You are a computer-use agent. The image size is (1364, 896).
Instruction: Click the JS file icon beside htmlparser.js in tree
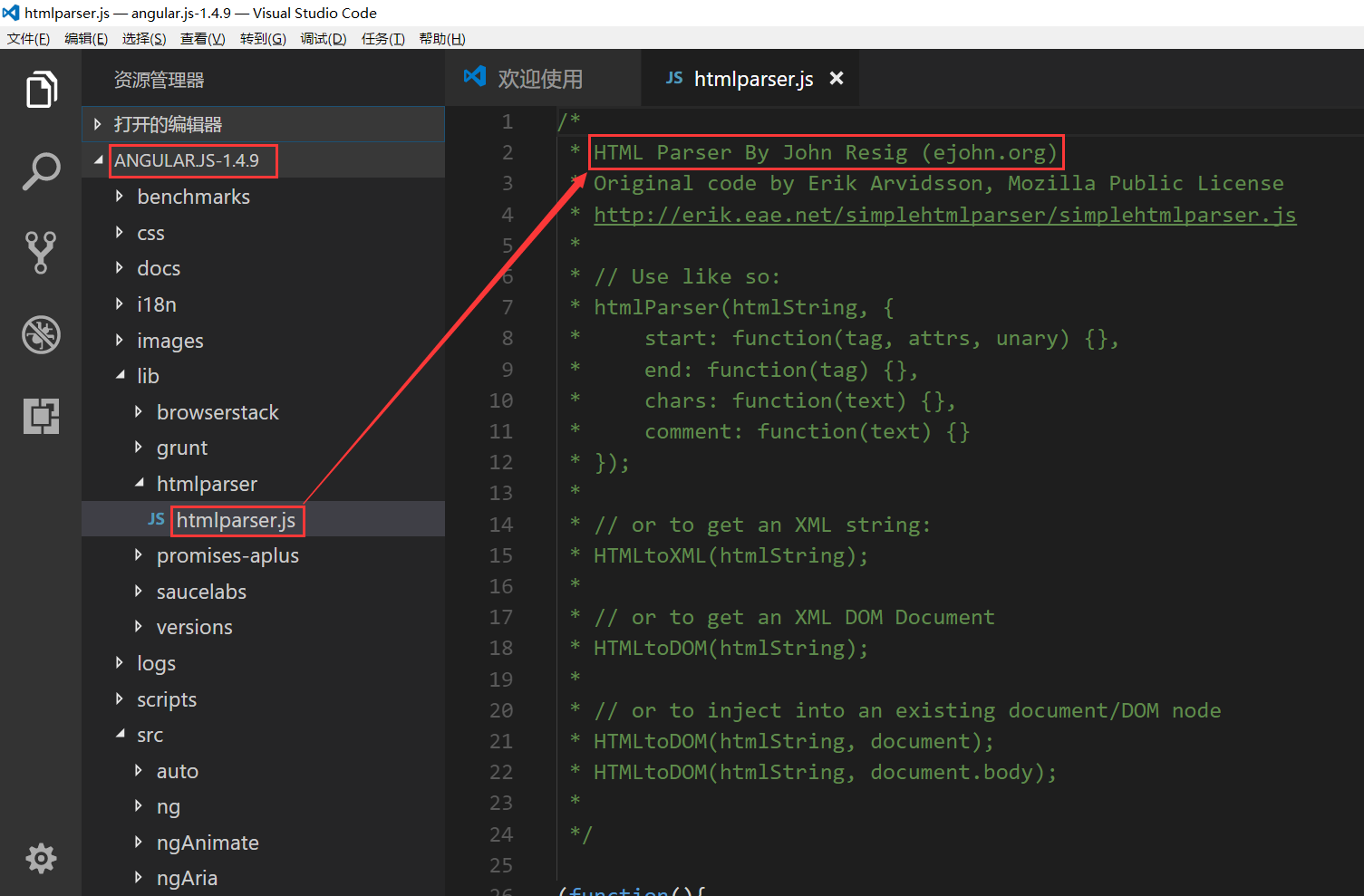click(x=156, y=519)
